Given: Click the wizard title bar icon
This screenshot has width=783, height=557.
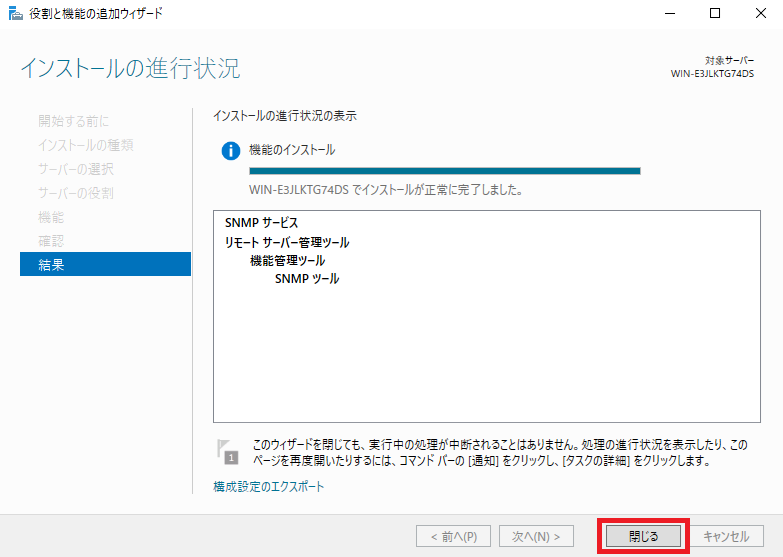Looking at the screenshot, I should tap(15, 13).
